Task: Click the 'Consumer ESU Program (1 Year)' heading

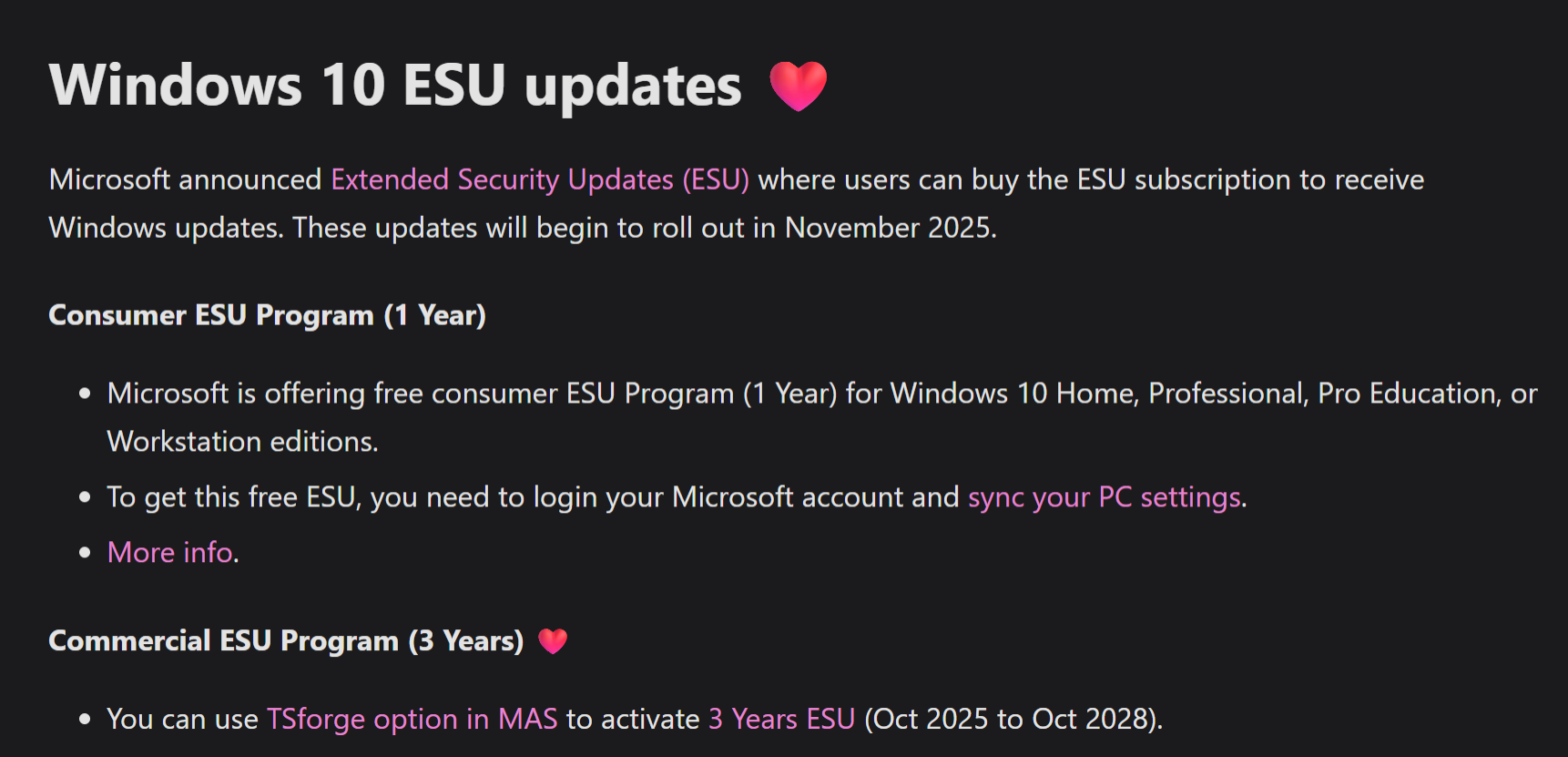Action: click(267, 315)
